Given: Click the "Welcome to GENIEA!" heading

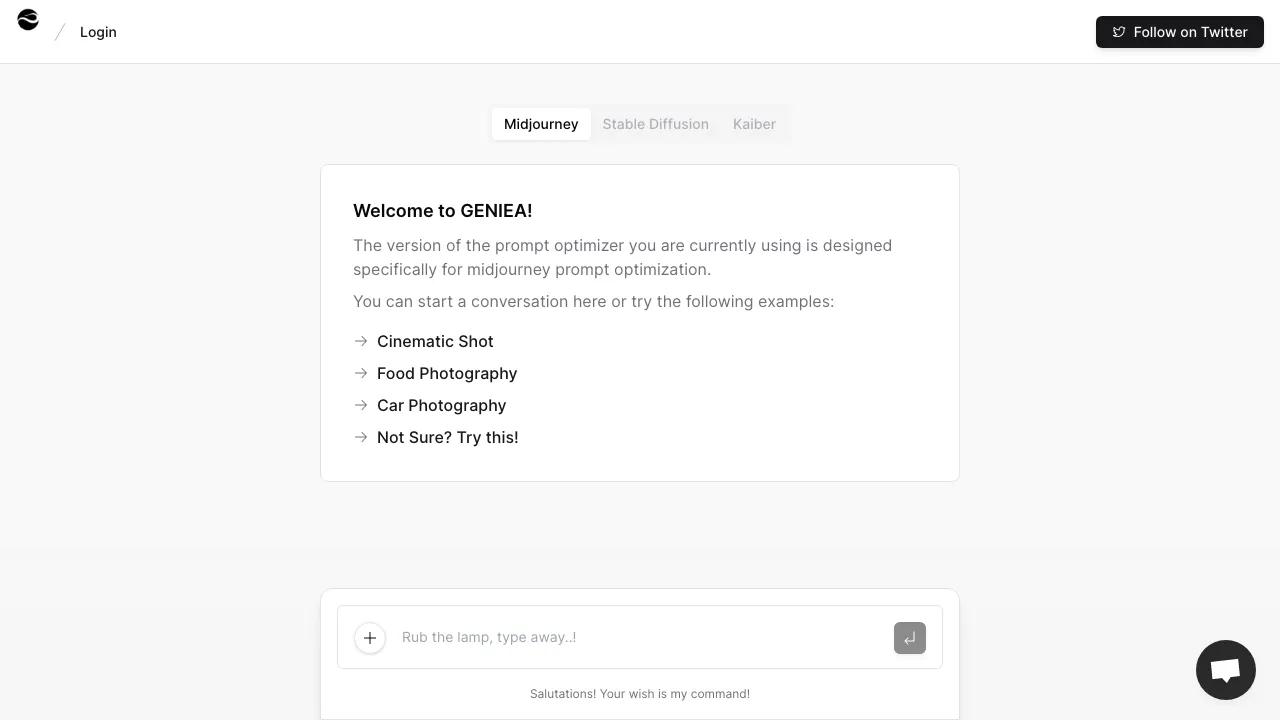Looking at the screenshot, I should (442, 211).
